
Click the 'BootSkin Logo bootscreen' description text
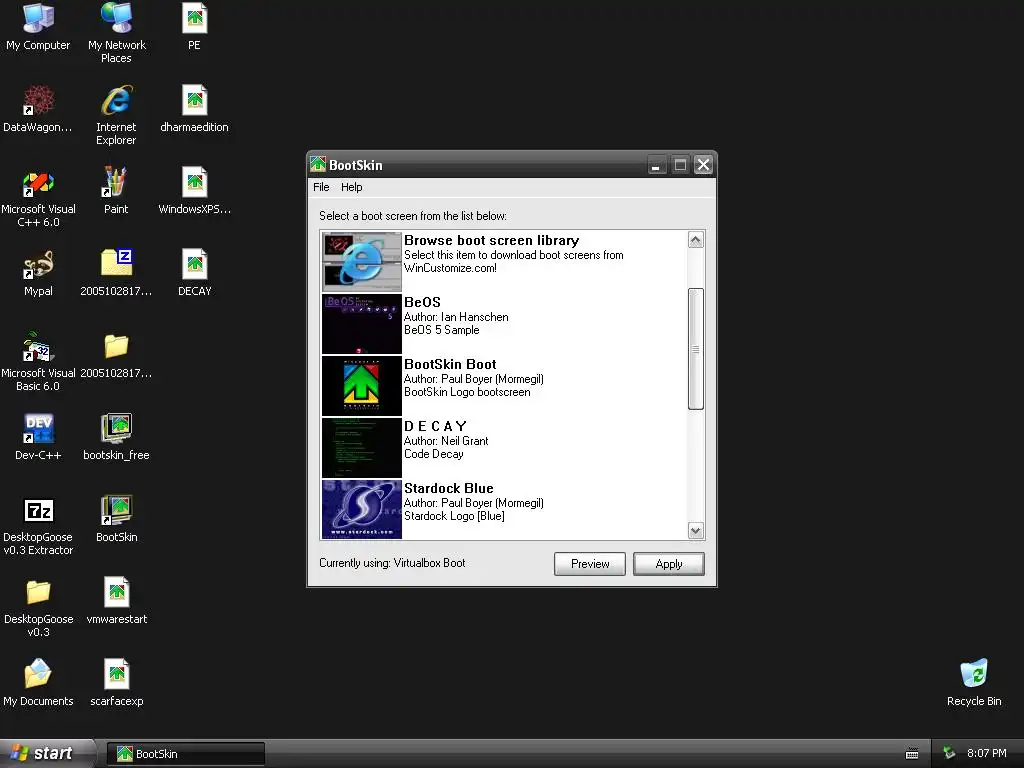click(x=467, y=392)
